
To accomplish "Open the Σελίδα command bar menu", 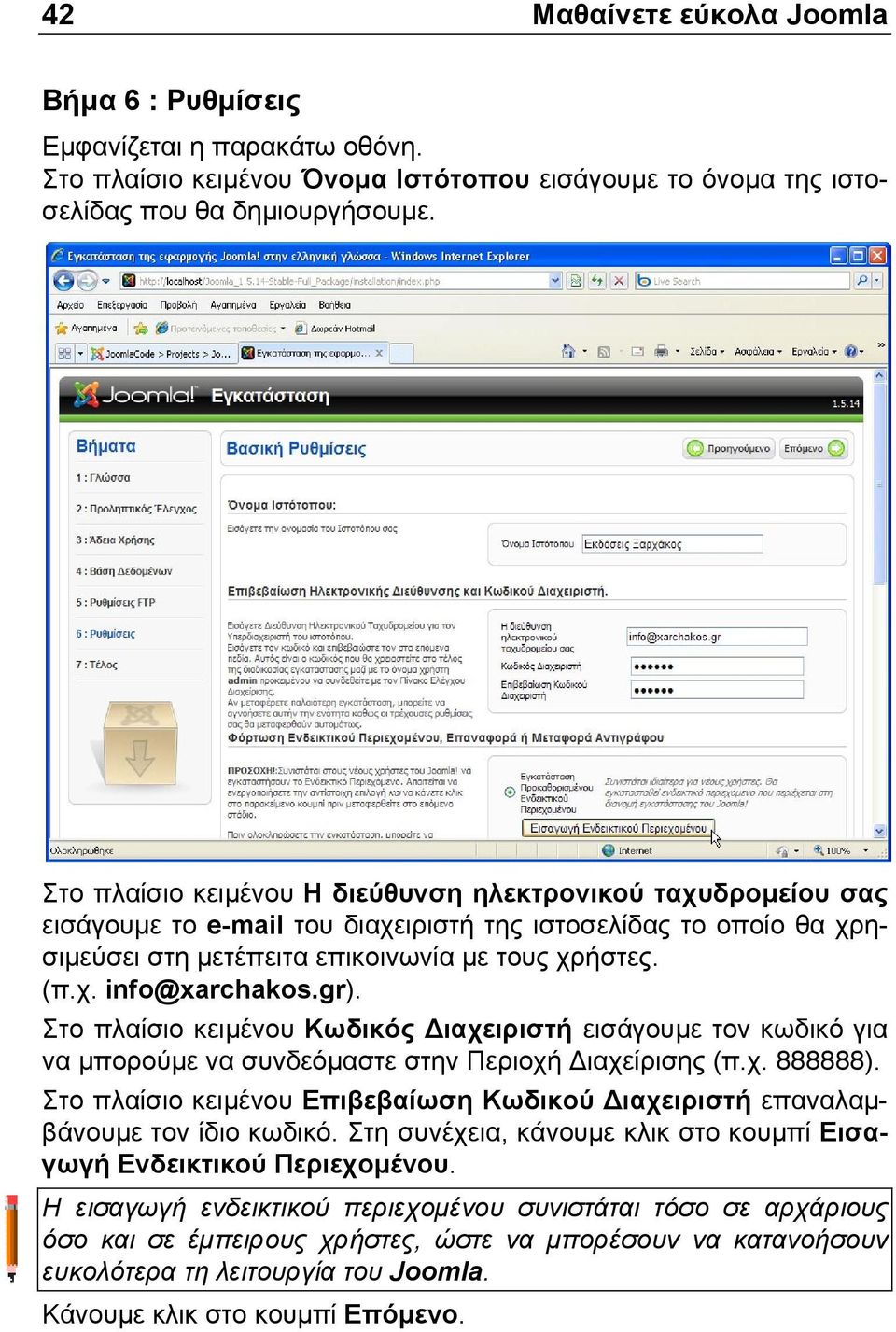I will 707,352.
